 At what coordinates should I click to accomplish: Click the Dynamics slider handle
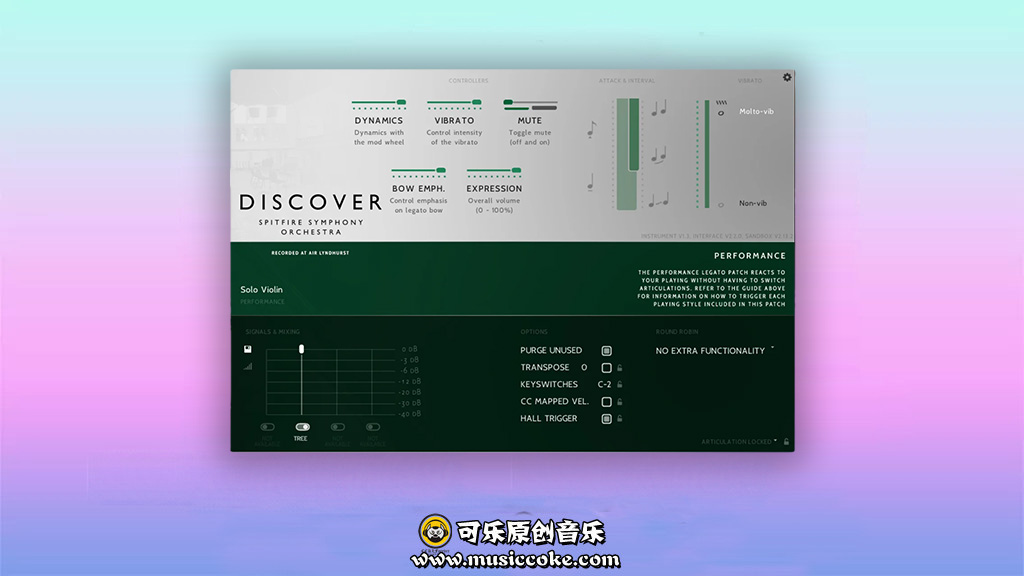[401, 102]
